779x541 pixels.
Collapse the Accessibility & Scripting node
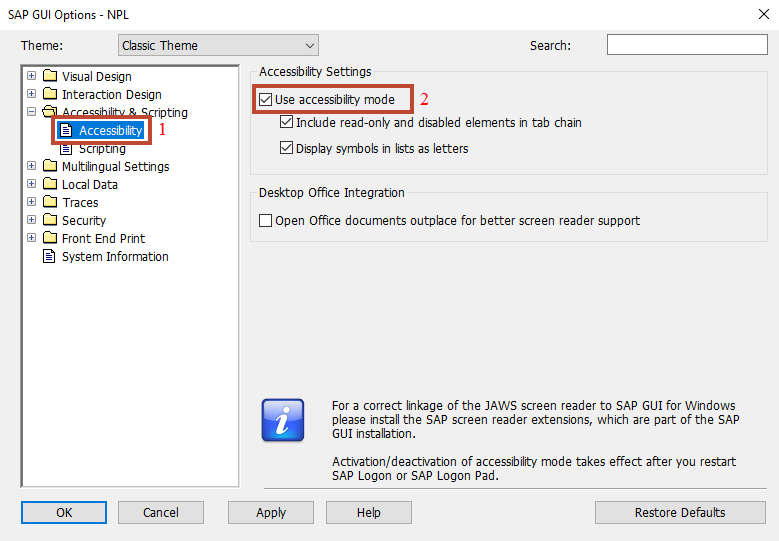coord(31,111)
